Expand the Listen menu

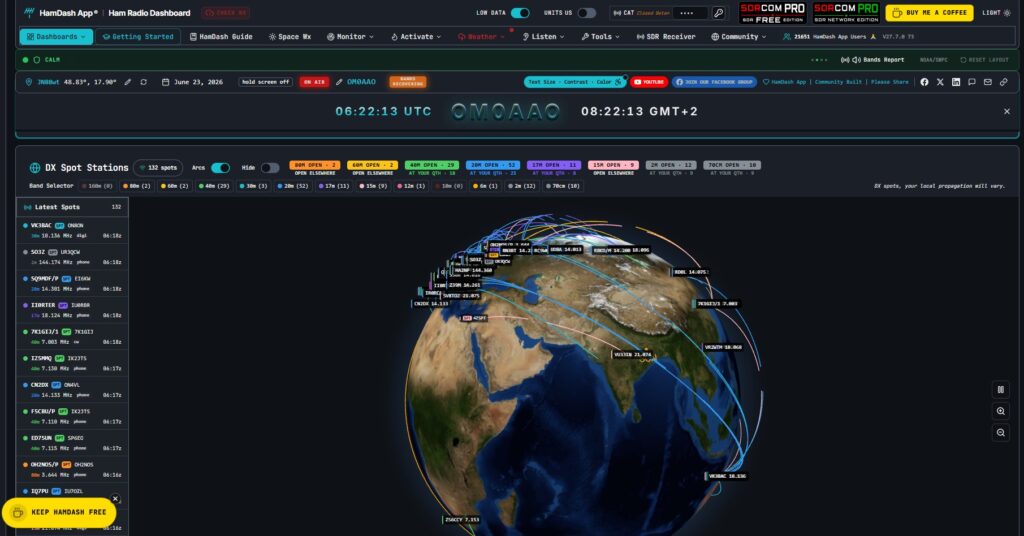click(543, 37)
